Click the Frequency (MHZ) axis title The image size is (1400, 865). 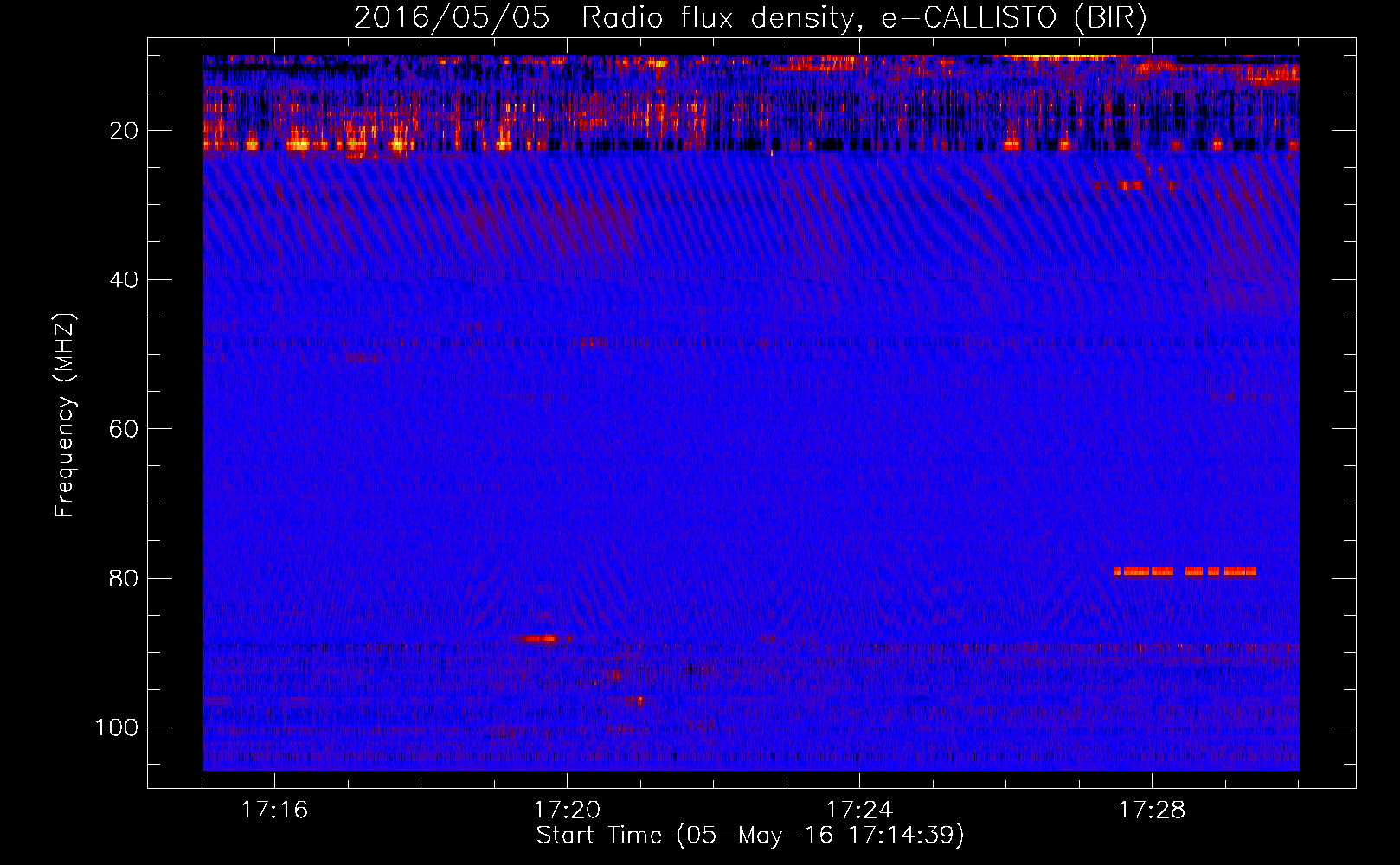65,414
